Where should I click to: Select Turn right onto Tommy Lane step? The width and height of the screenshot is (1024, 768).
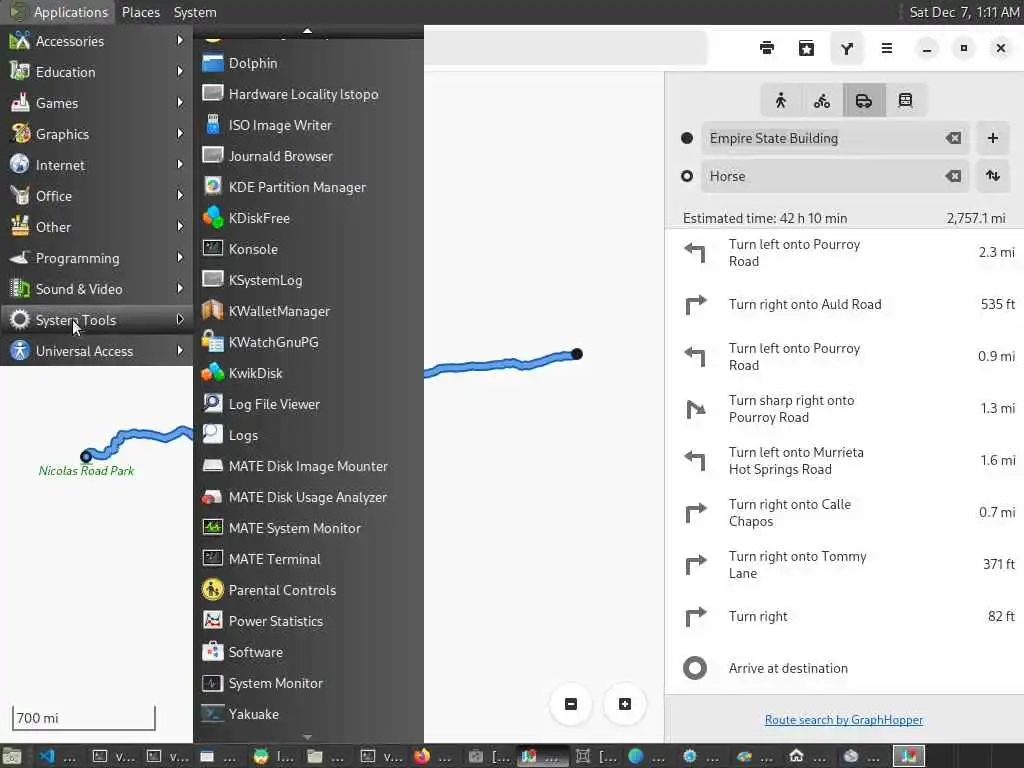coord(844,565)
